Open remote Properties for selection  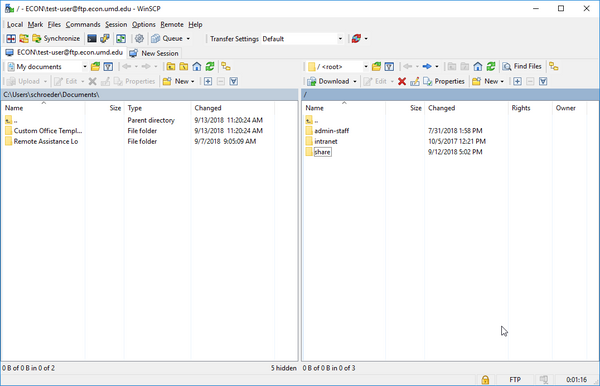[444, 81]
